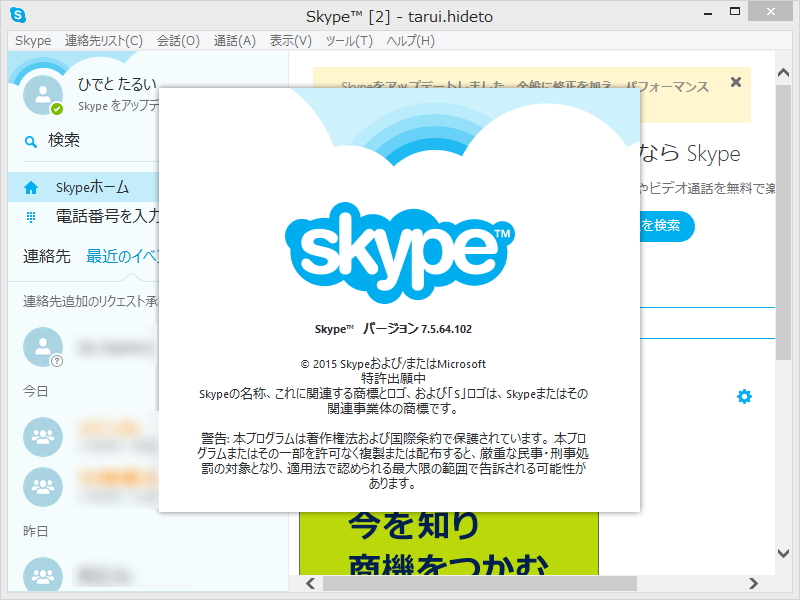Viewport: 800px width, 600px height.
Task: Dismiss the yellow update notification banner
Action: 736,82
